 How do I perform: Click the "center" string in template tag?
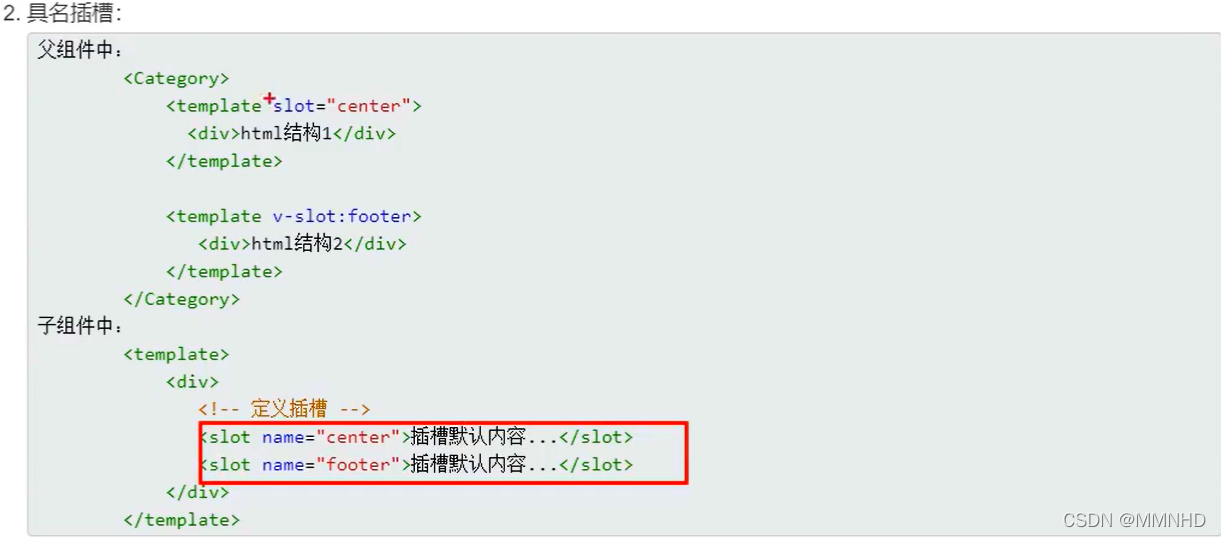[x=374, y=106]
